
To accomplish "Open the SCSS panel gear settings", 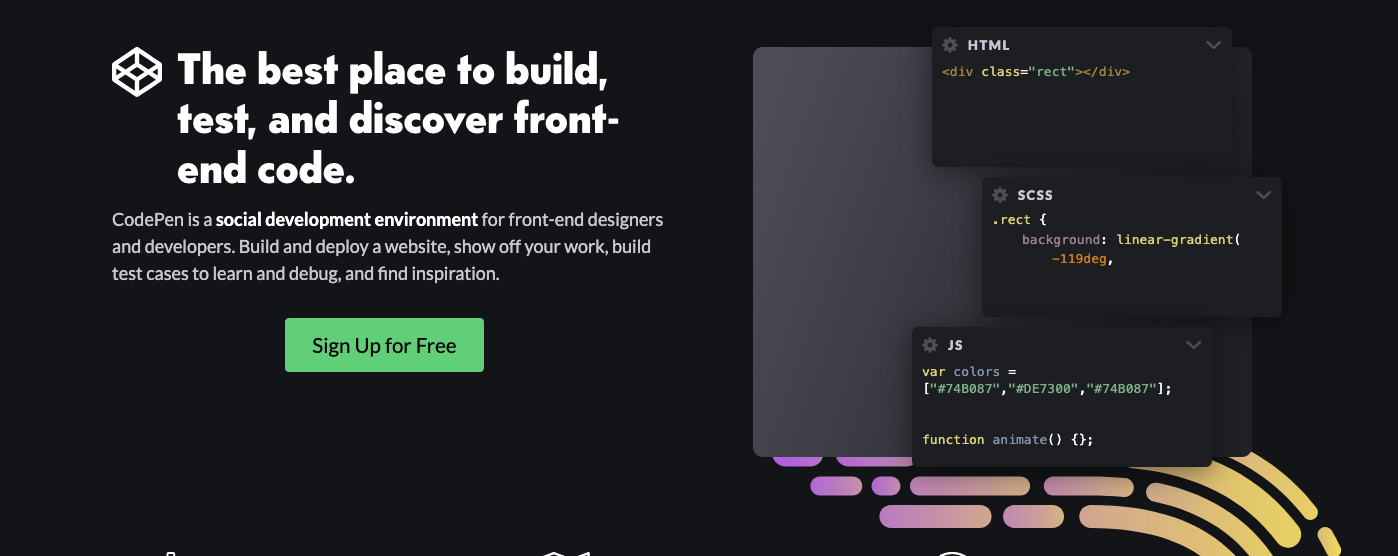I will 1000,195.
